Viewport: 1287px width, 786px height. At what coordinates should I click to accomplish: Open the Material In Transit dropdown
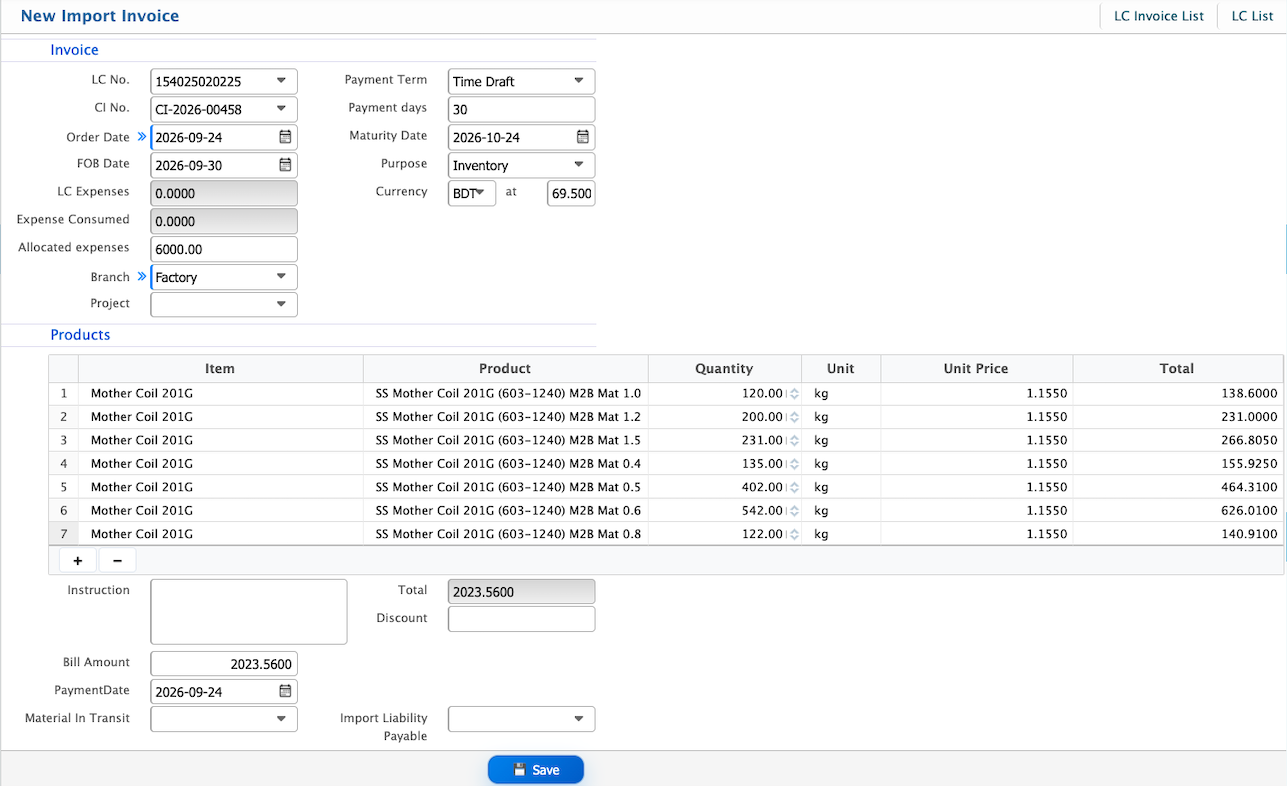coord(281,719)
